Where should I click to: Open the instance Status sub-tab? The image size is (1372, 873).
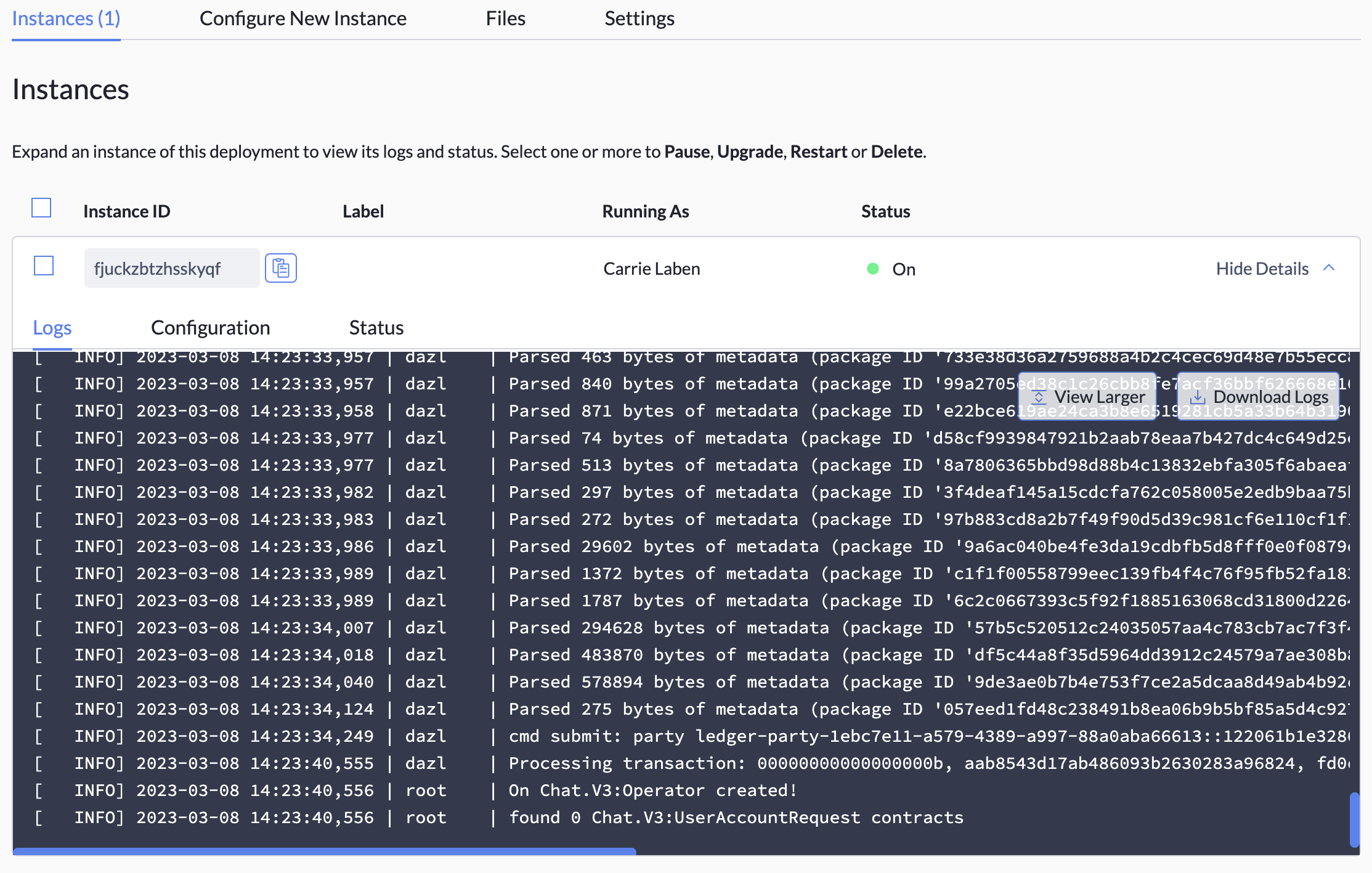pyautogui.click(x=376, y=327)
